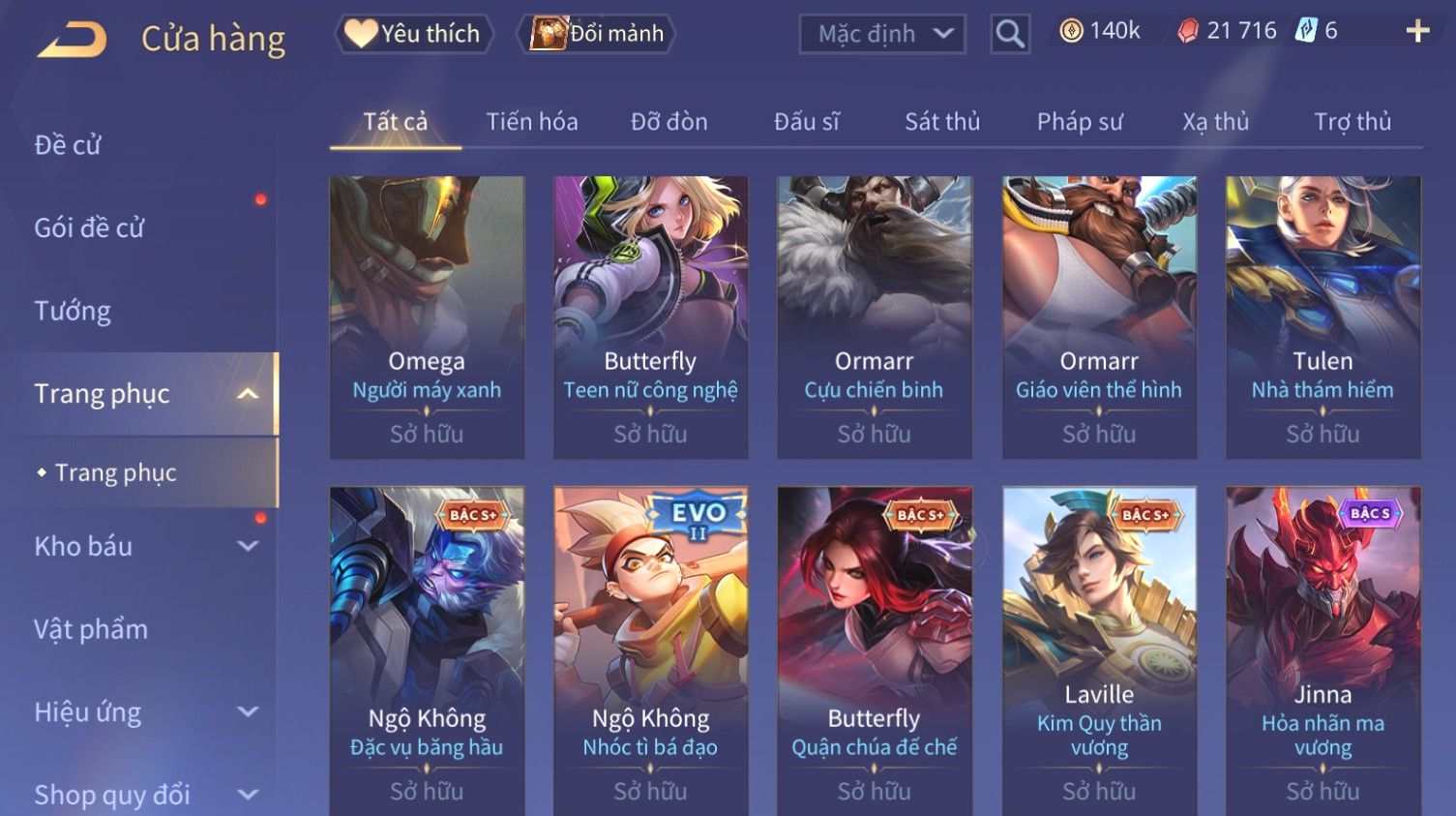Image resolution: width=1456 pixels, height=816 pixels.
Task: Open the Jinna Hỏa nhãn ma vương card
Action: click(1322, 650)
